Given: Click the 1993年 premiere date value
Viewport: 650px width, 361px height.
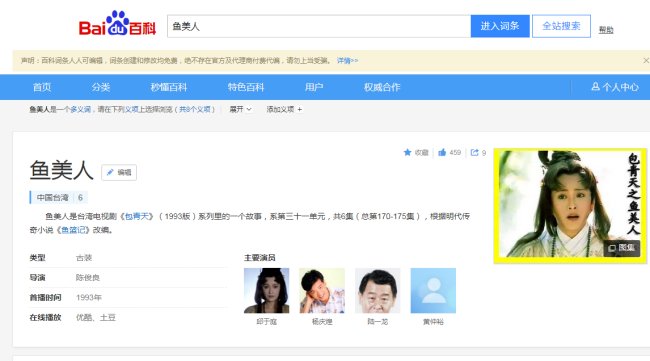Looking at the screenshot, I should (89, 298).
